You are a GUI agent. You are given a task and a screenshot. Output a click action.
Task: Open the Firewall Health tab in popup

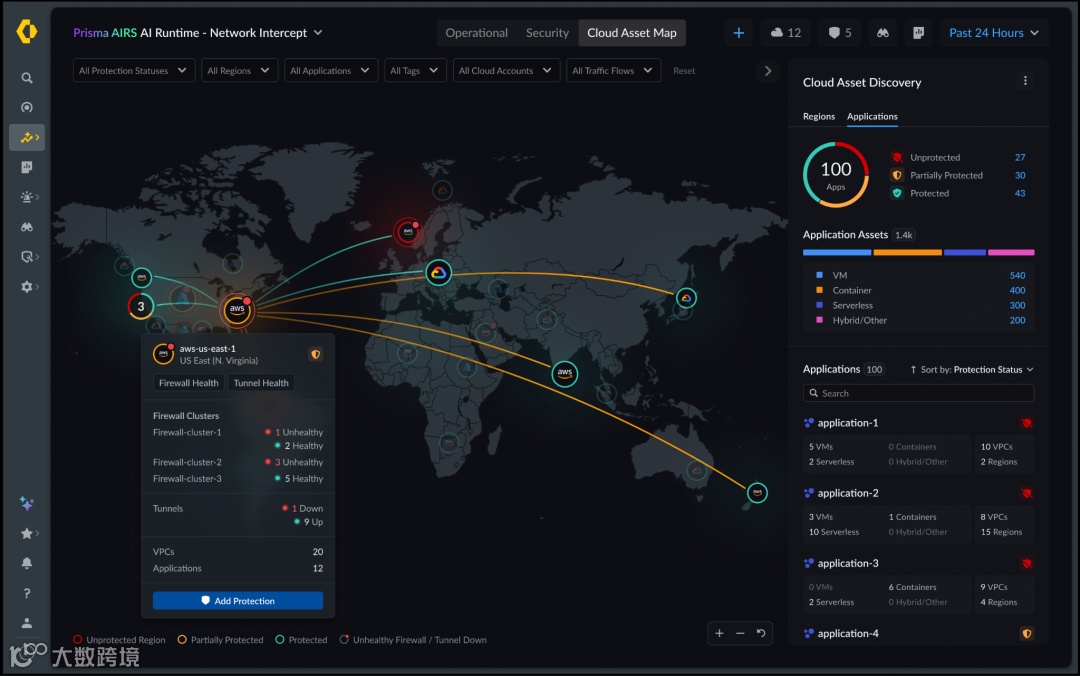tap(188, 383)
